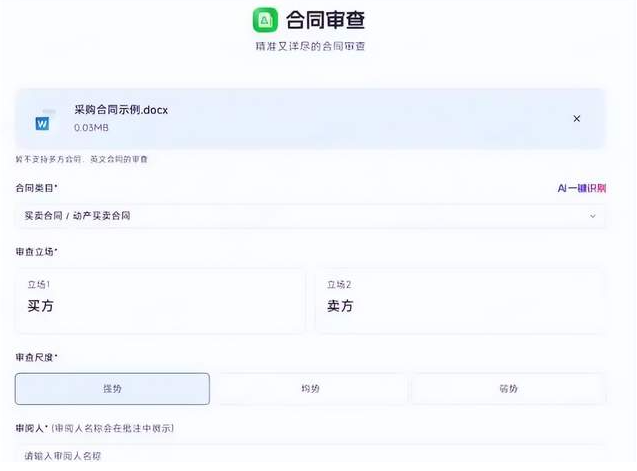Click the 合同审查 page title
Viewport: 637px width, 471px height.
[325, 19]
